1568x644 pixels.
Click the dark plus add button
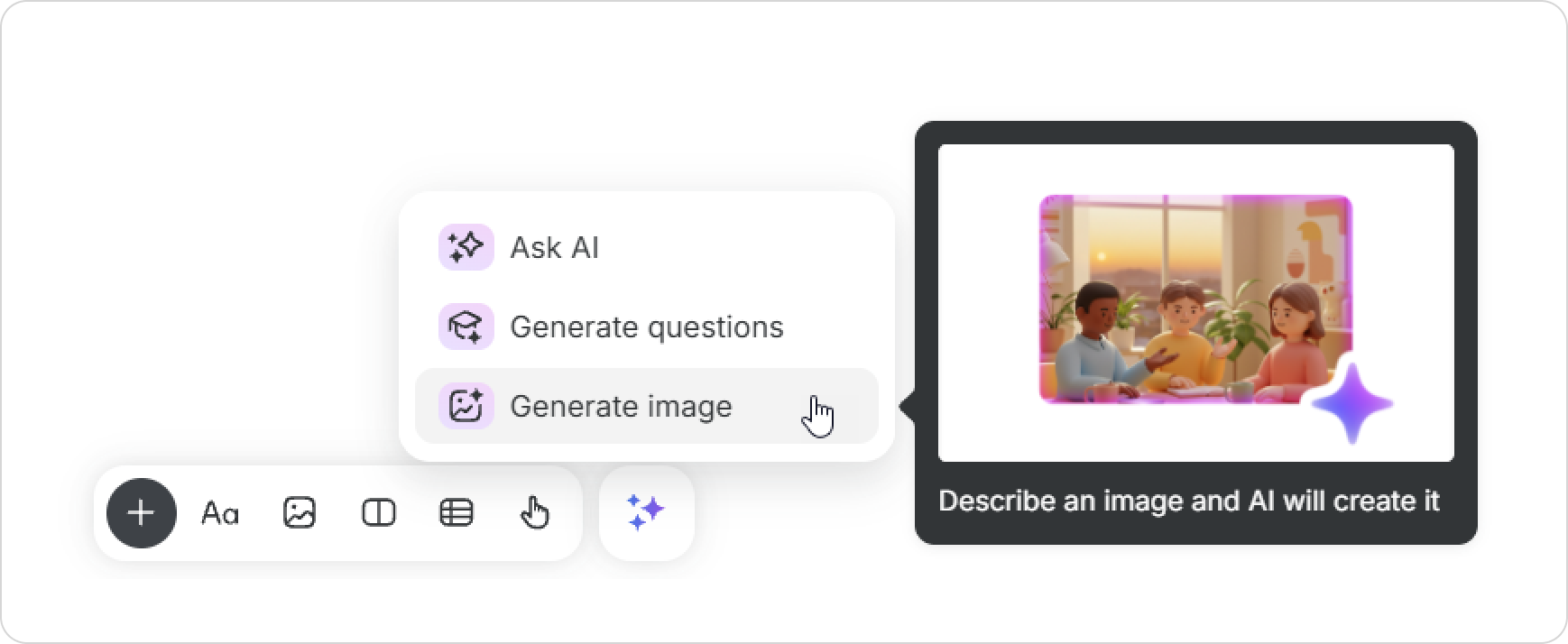pyautogui.click(x=141, y=513)
